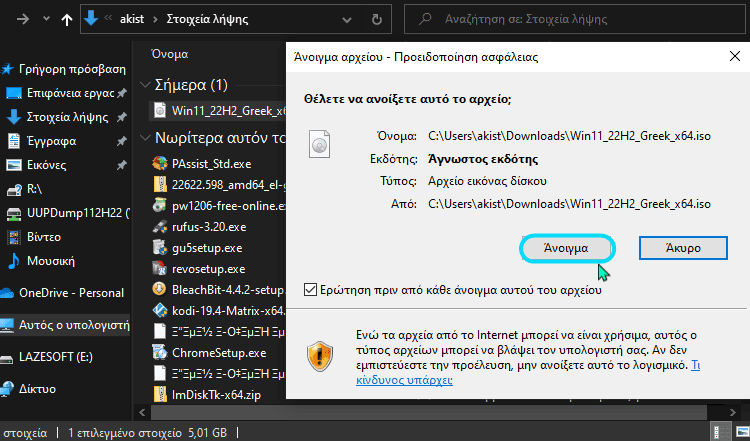
Task: Click the ImDiskTk zip folder icon
Action: point(159,395)
